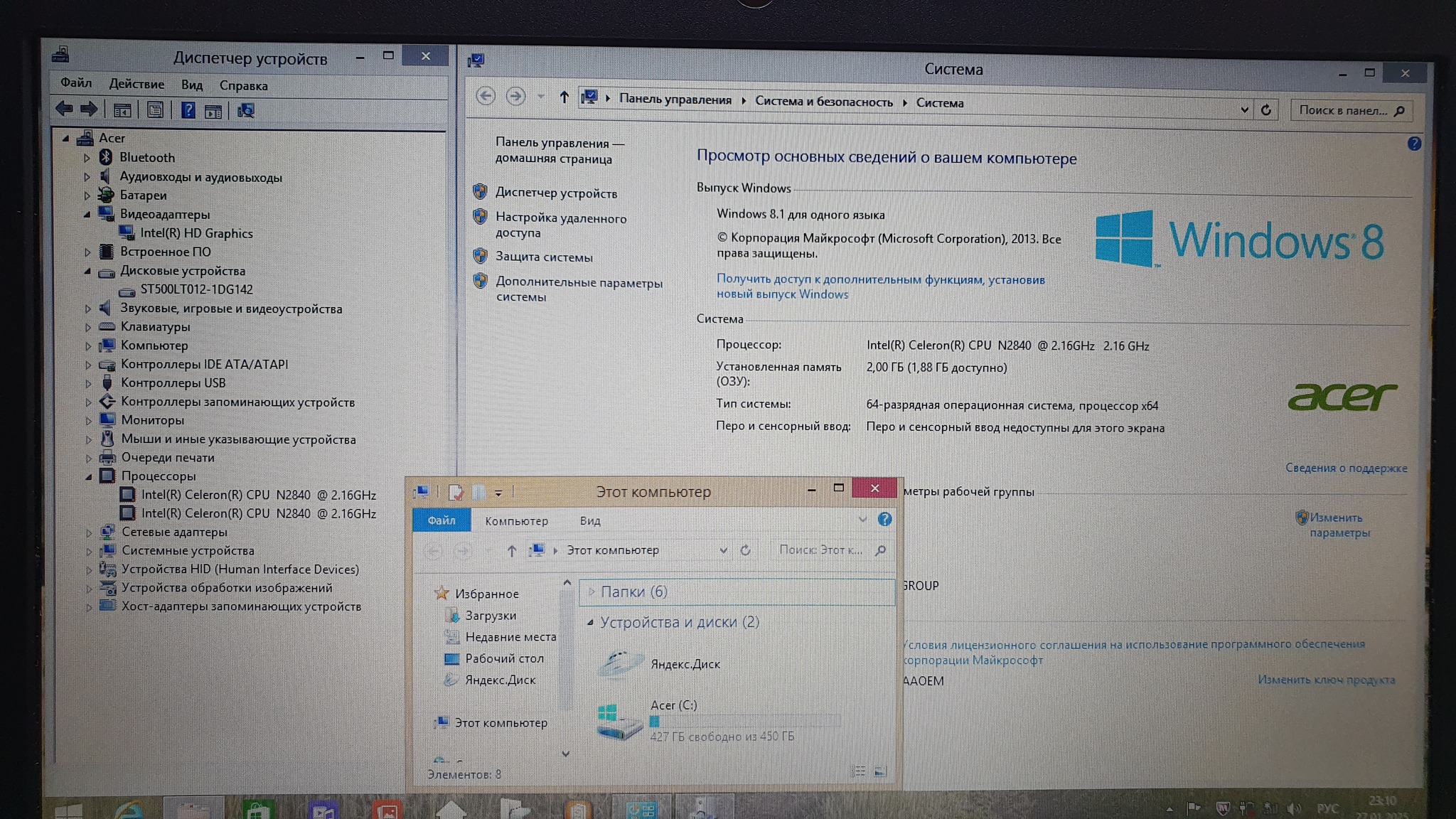Screen dimensions: 1456x819
Task: Click Scan for hardware changes toolbar icon
Action: pos(246,111)
